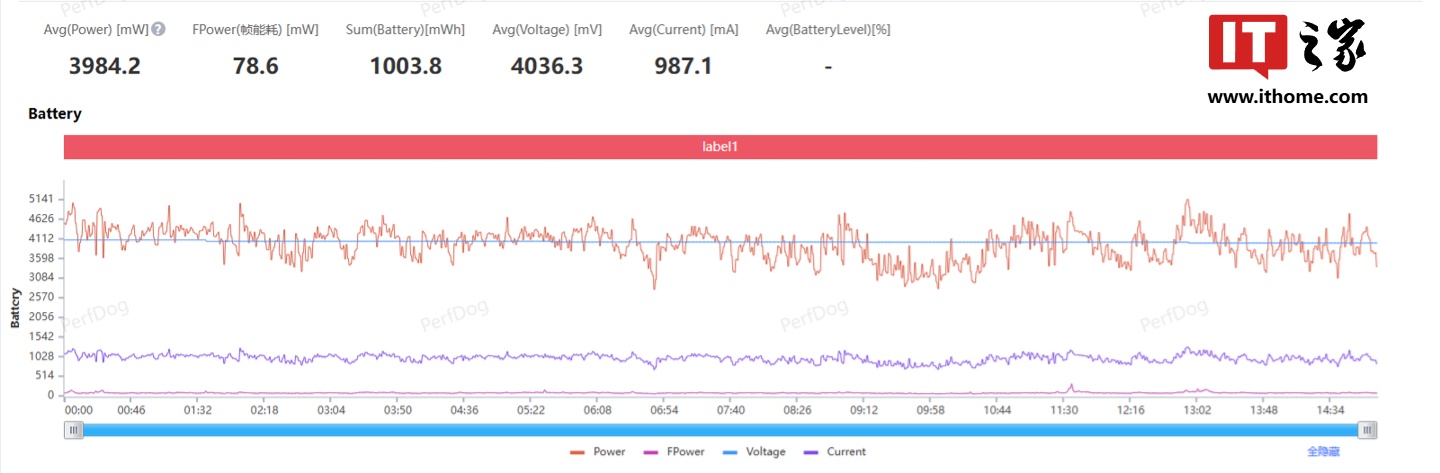This screenshot has width=1440, height=473.
Task: Click the Avg(Power) value 3984.2
Action: pos(105,66)
